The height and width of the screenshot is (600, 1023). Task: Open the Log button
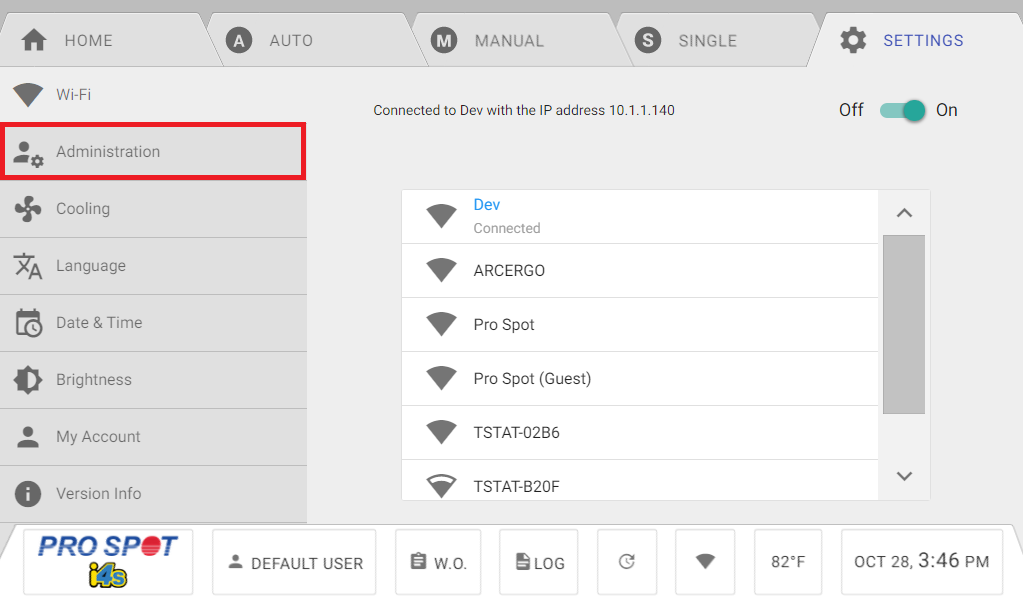coord(539,562)
